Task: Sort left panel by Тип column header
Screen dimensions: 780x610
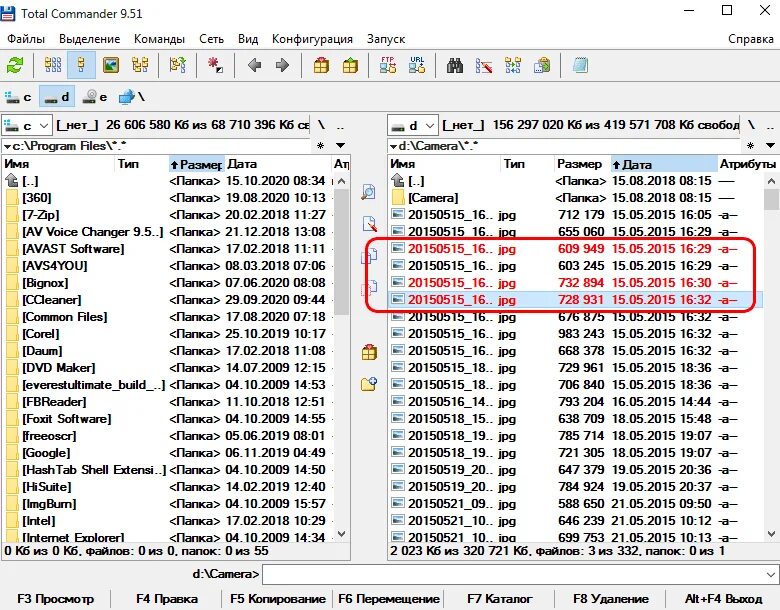Action: [x=142, y=164]
